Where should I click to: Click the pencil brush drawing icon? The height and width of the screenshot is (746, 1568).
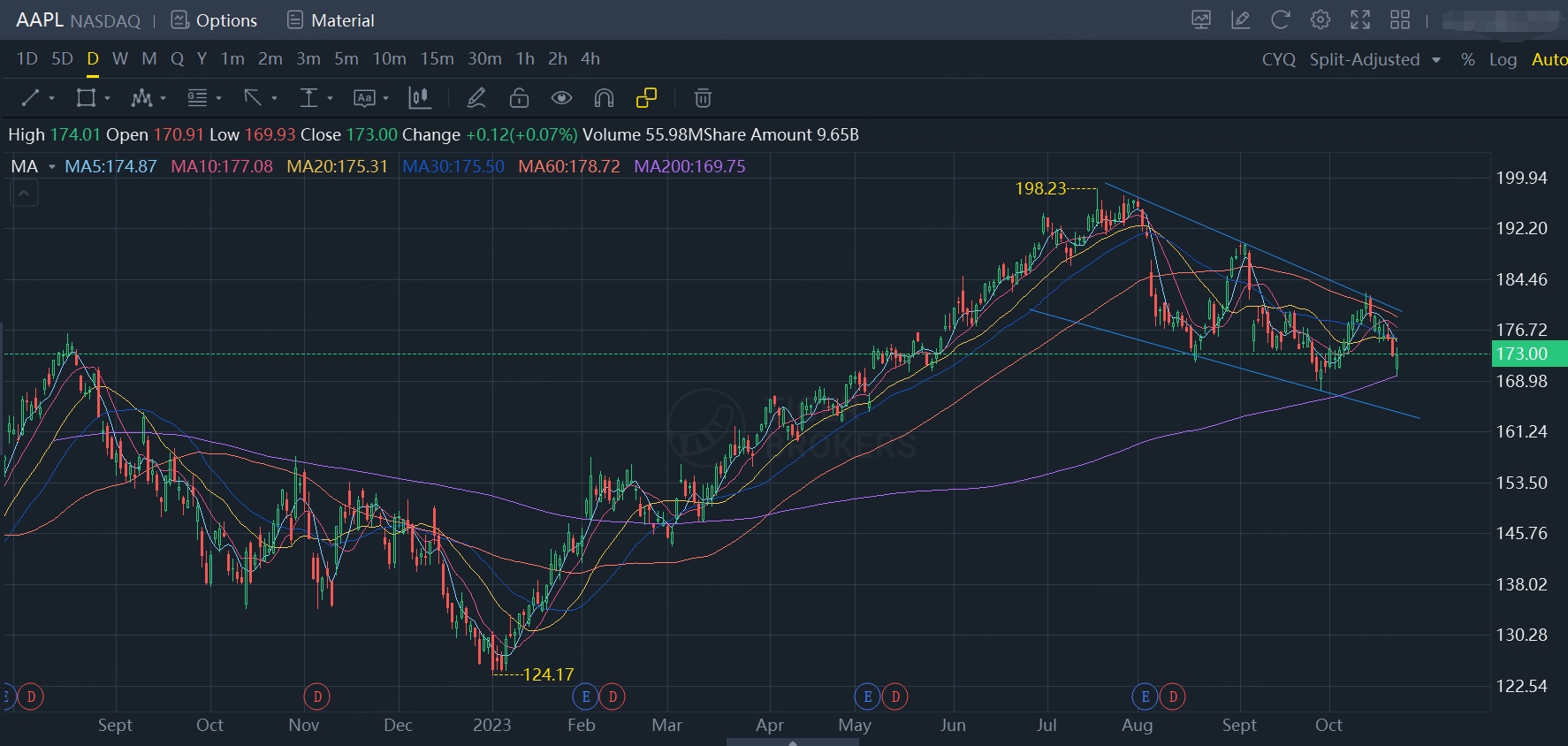[476, 98]
